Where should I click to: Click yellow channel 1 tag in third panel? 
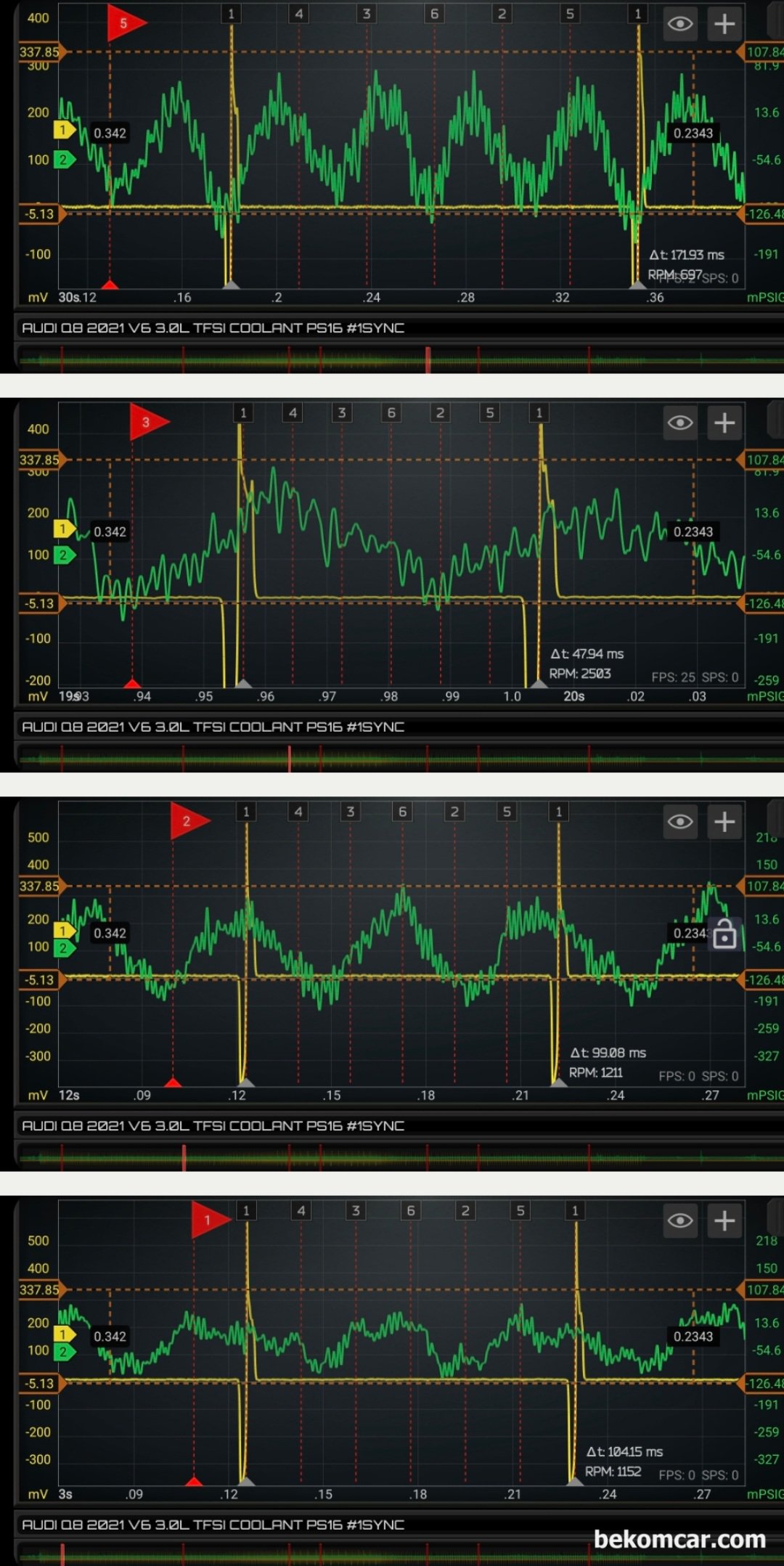(65, 931)
